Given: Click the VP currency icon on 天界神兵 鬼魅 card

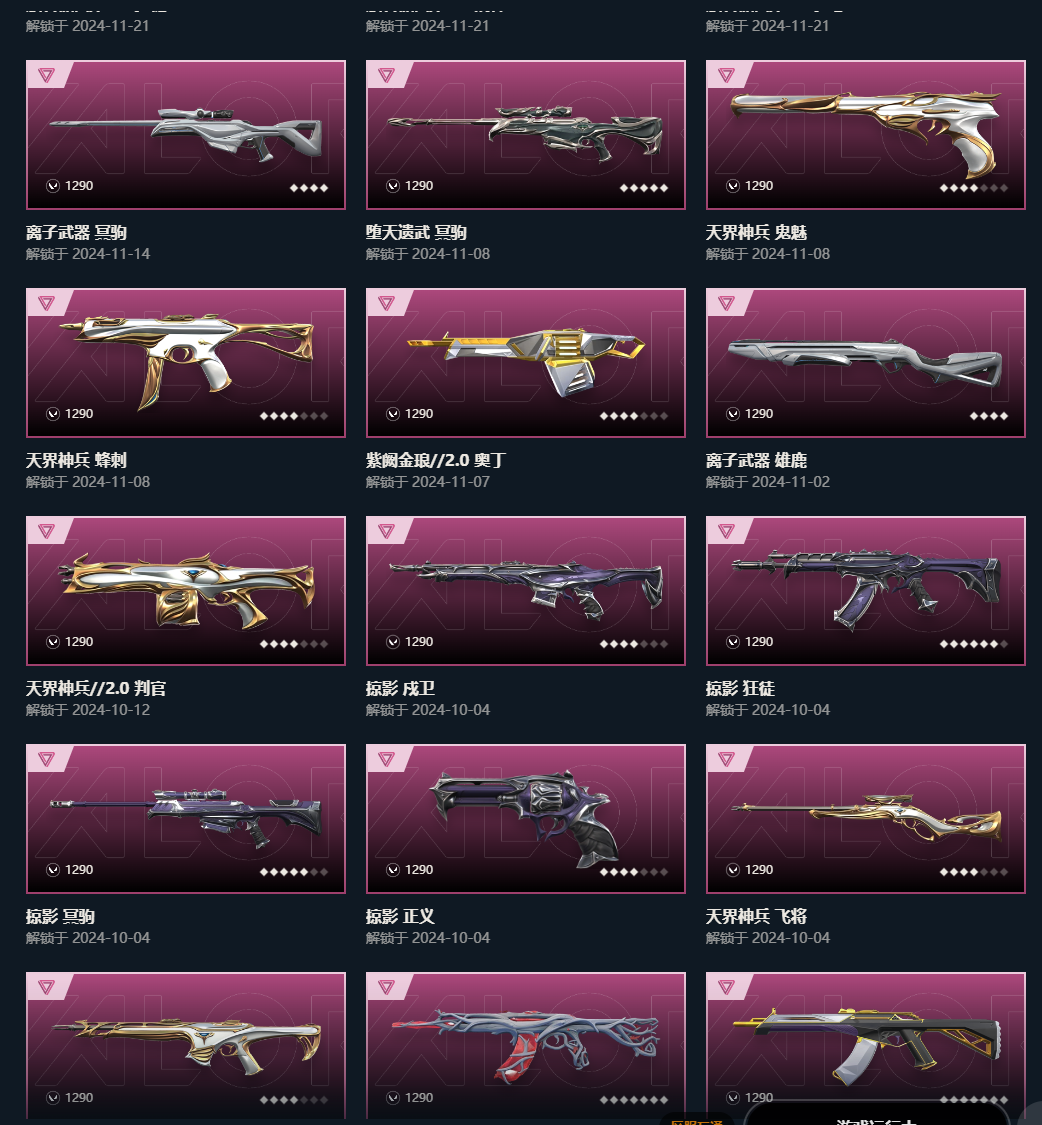Looking at the screenshot, I should click(733, 186).
